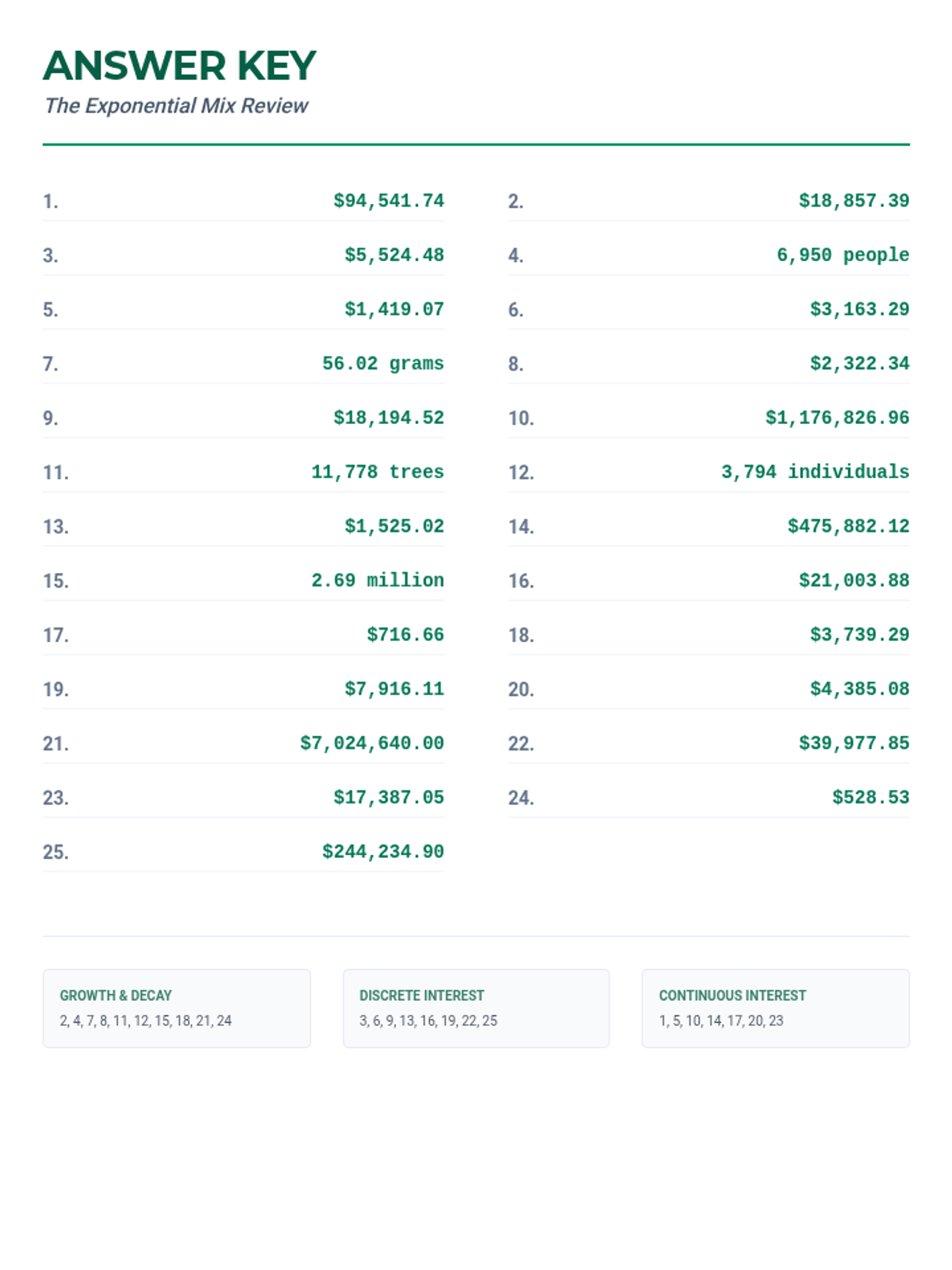Click the answer $475,882.12
Image resolution: width=952 pixels, height=1270 pixels.
point(847,526)
